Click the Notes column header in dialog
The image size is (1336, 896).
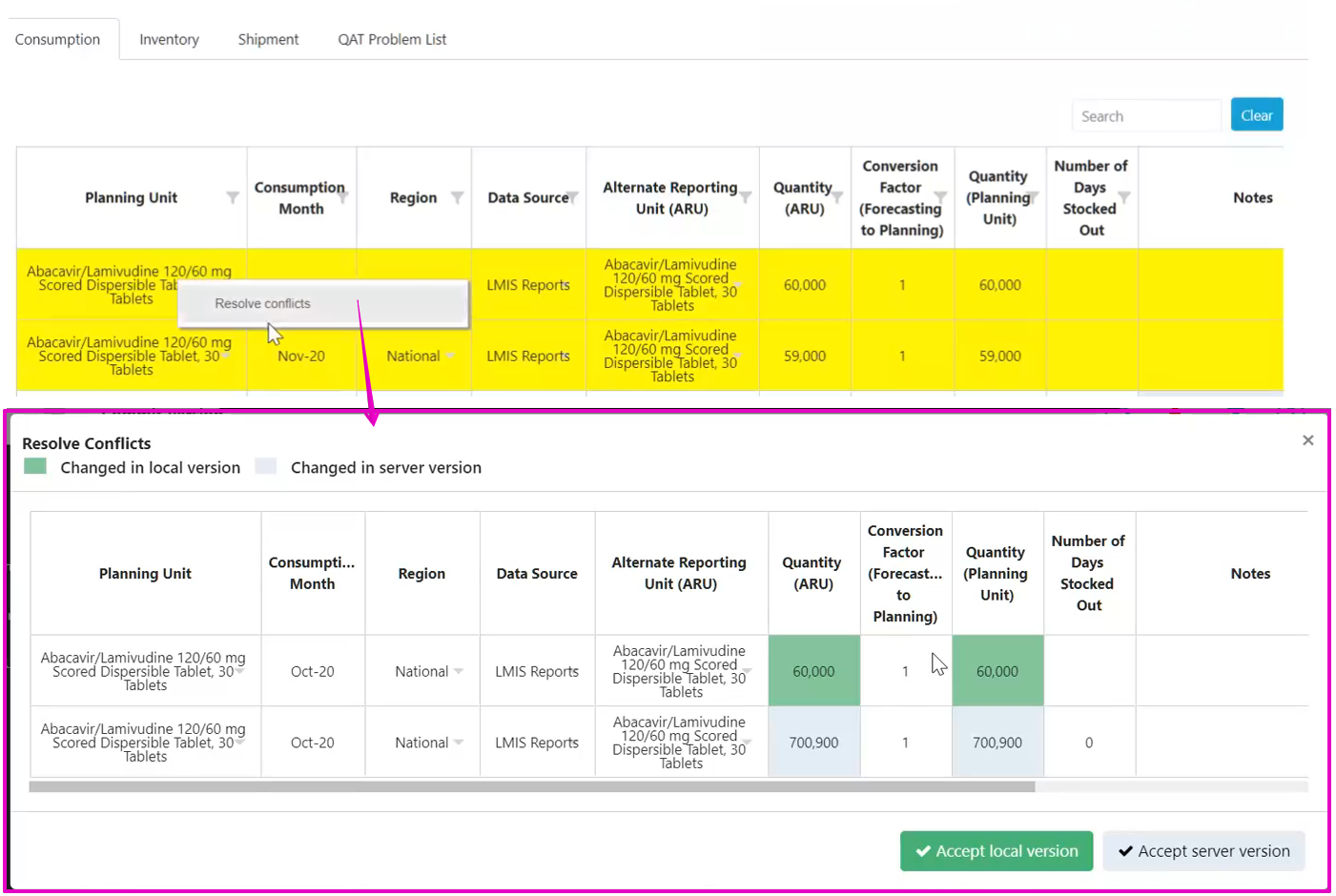tap(1250, 574)
